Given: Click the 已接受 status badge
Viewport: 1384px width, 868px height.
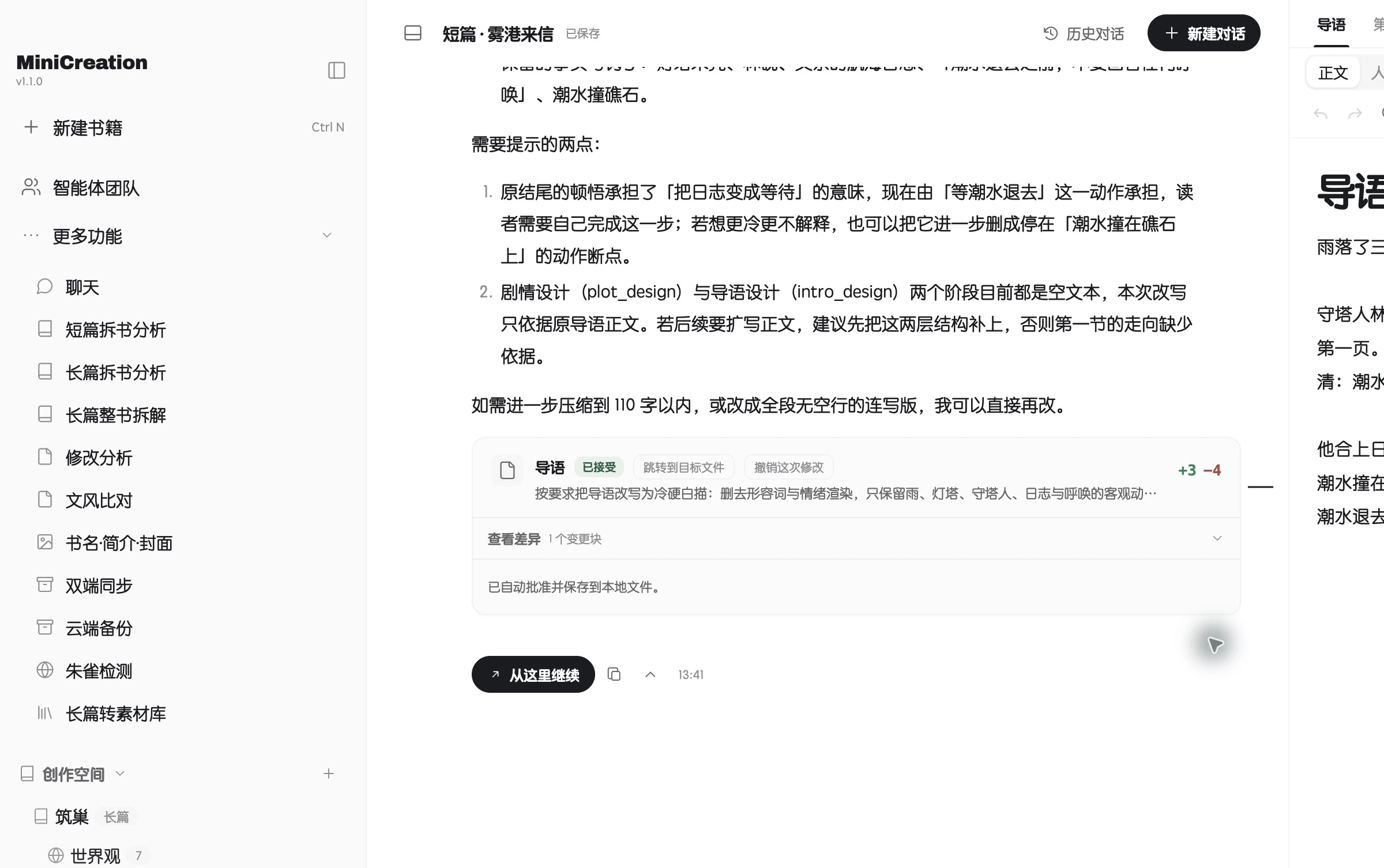Looking at the screenshot, I should pos(599,467).
